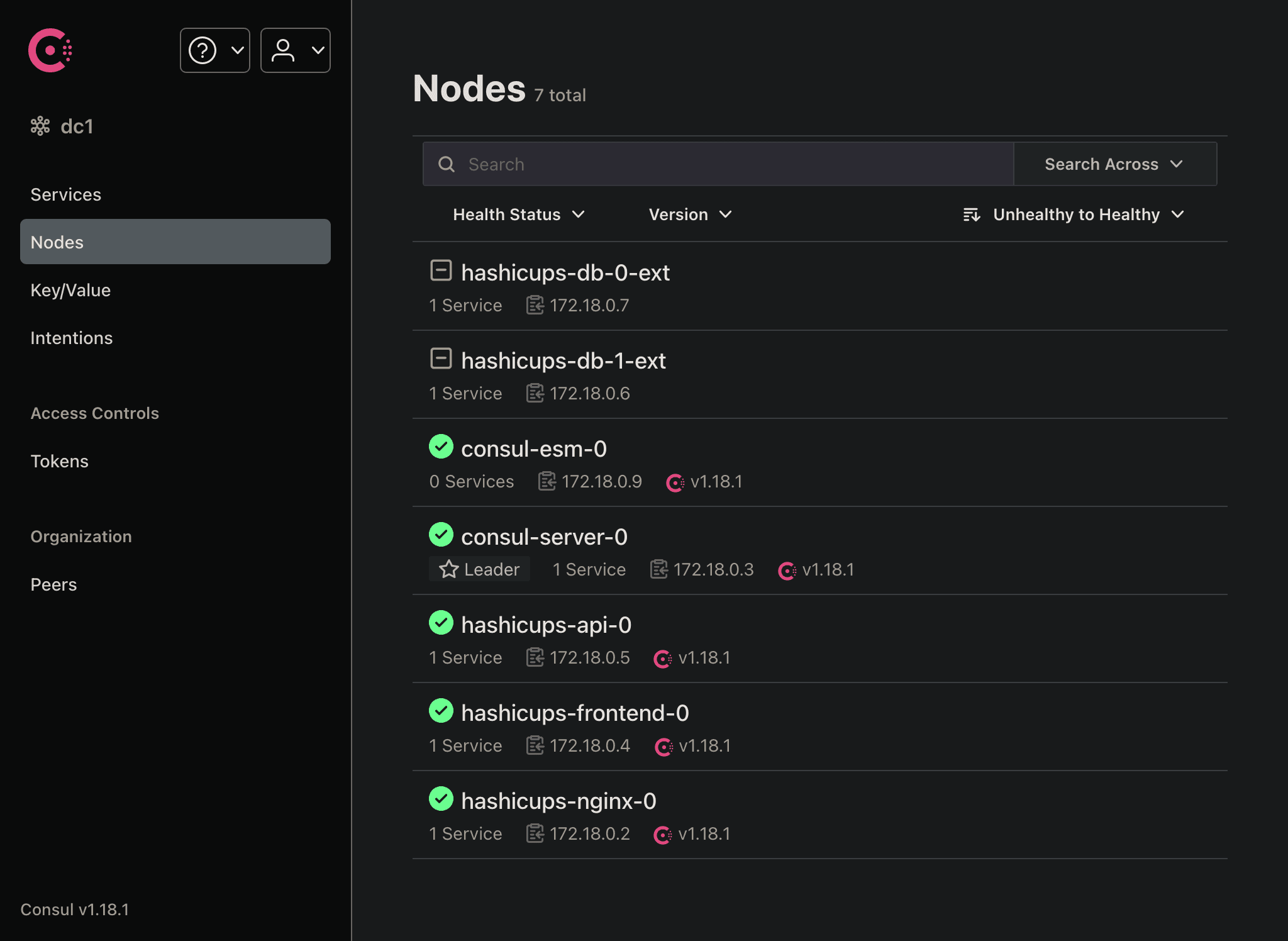Viewport: 1288px width, 941px height.
Task: Open node hashicups-frontend-0
Action: [x=575, y=713]
